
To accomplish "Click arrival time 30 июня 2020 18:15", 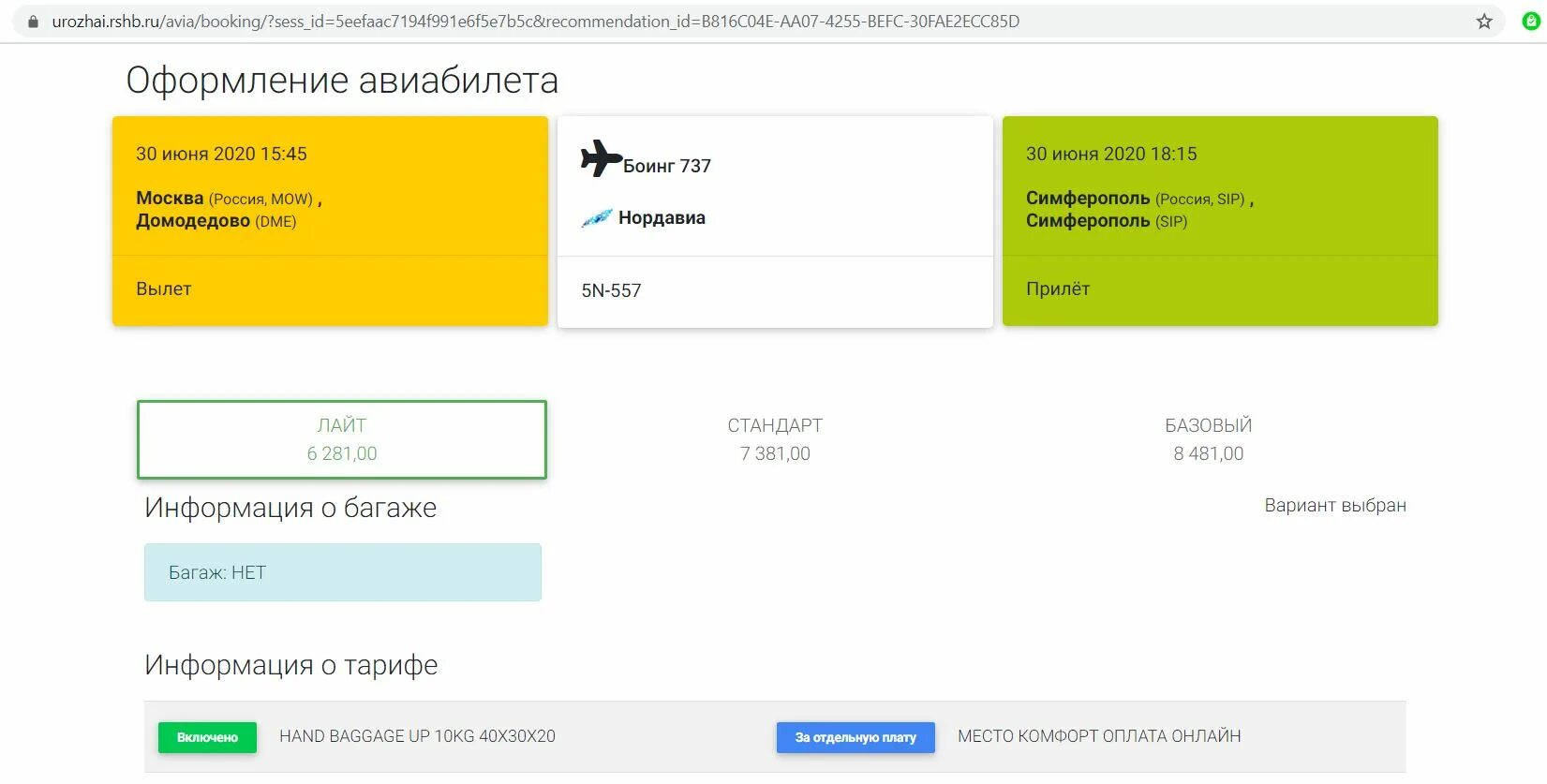I will click(1111, 154).
